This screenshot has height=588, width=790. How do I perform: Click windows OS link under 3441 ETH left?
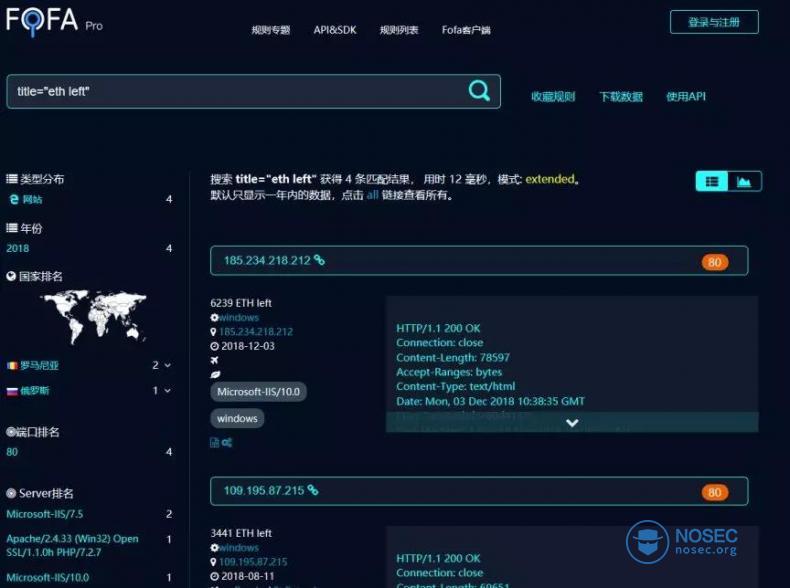239,548
